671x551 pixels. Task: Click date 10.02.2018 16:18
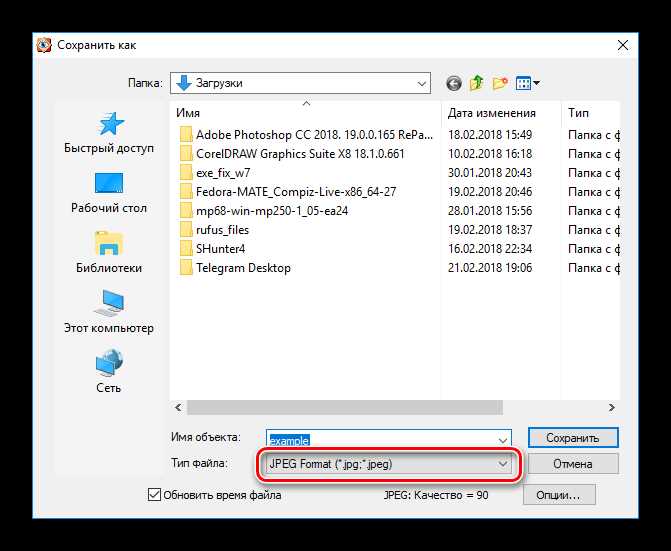[490, 154]
